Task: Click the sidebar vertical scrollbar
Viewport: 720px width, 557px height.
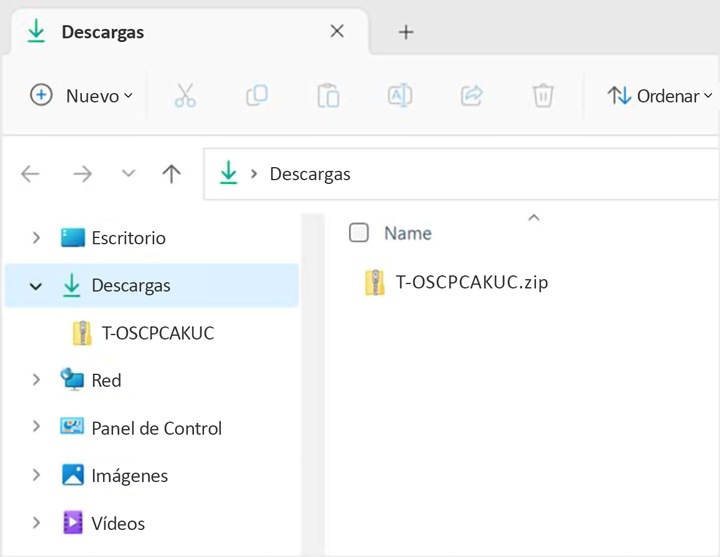Action: 313,385
